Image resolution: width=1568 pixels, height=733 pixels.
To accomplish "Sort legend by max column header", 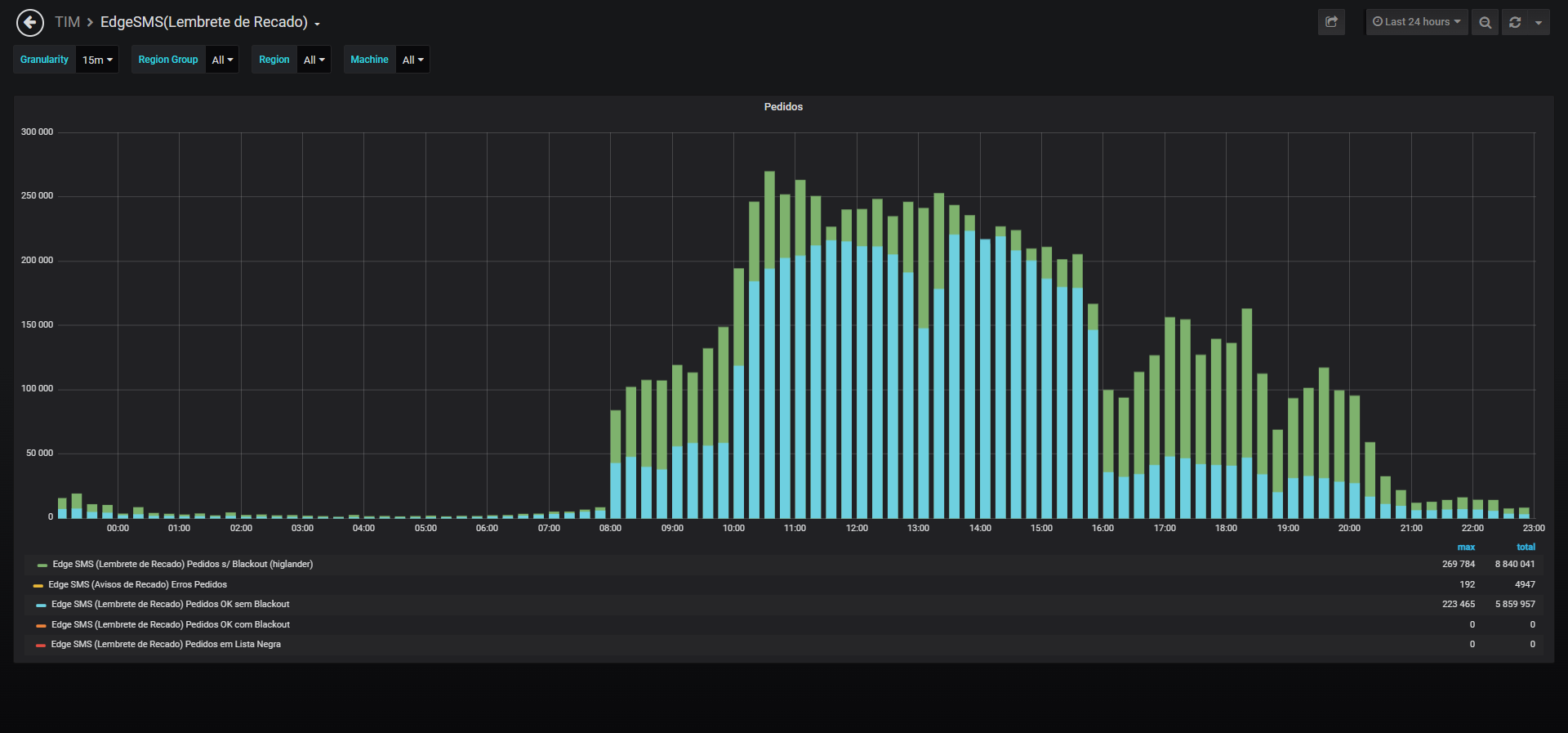I will click(1466, 548).
